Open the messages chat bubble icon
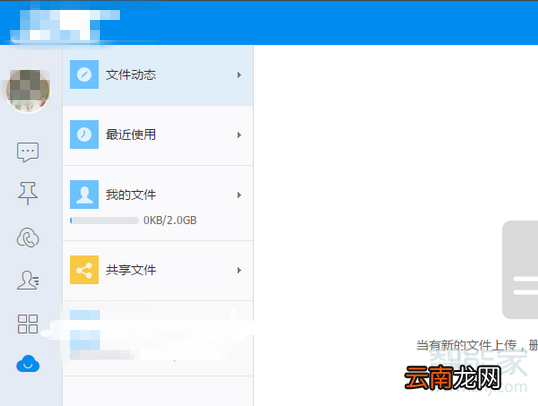 28,152
